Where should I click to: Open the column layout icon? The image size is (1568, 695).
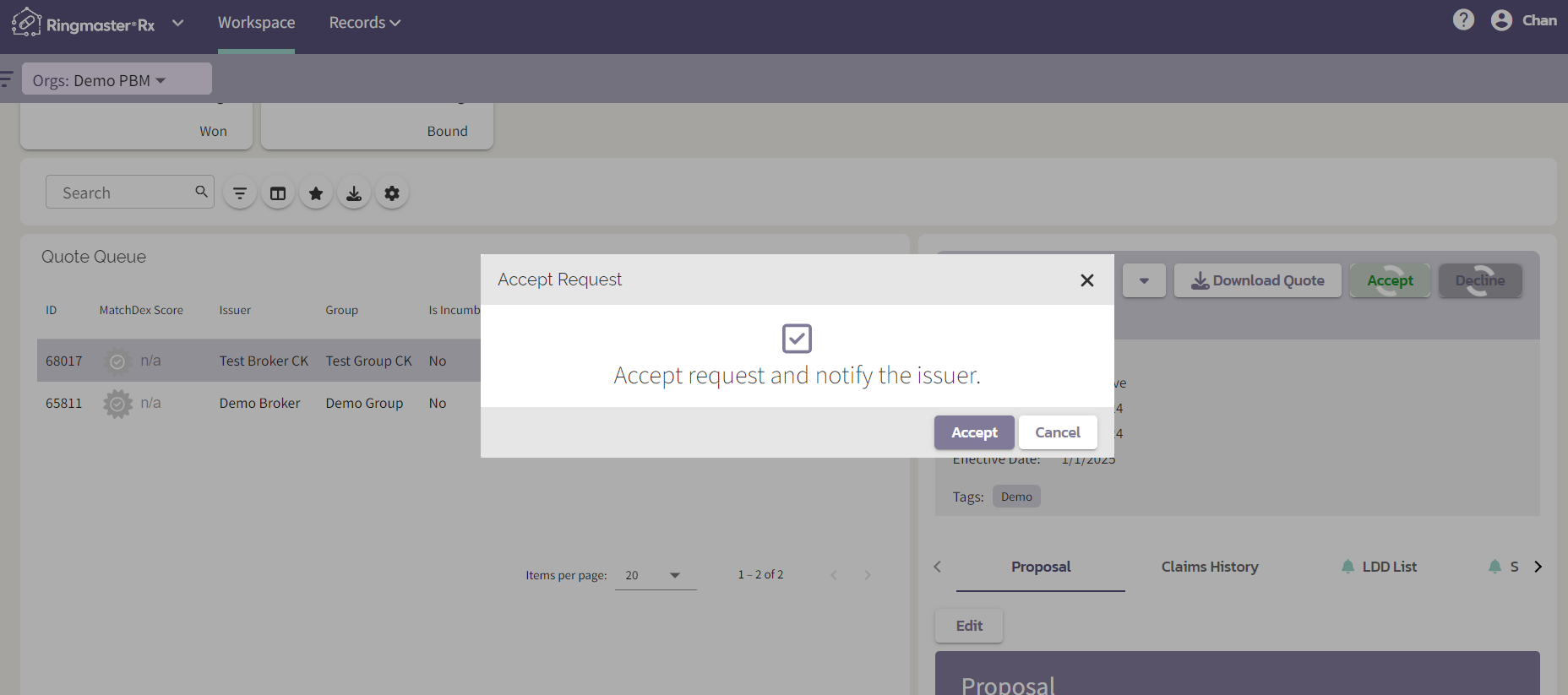click(278, 193)
